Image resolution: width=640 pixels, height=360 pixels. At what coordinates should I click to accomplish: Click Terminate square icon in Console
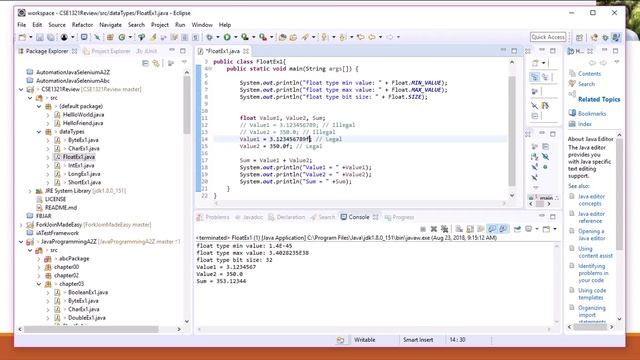[x=423, y=229]
